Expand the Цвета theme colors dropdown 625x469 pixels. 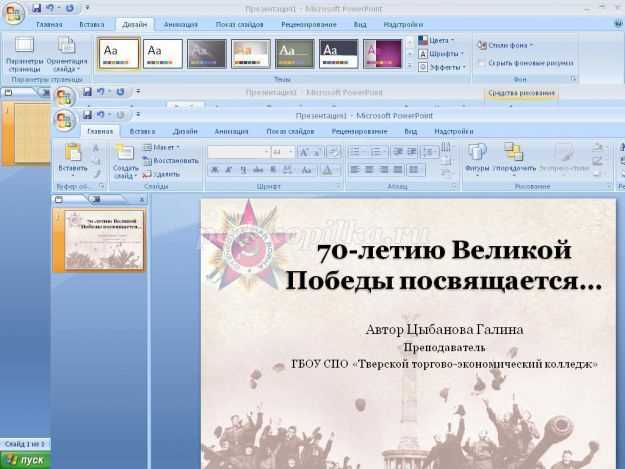[436, 40]
